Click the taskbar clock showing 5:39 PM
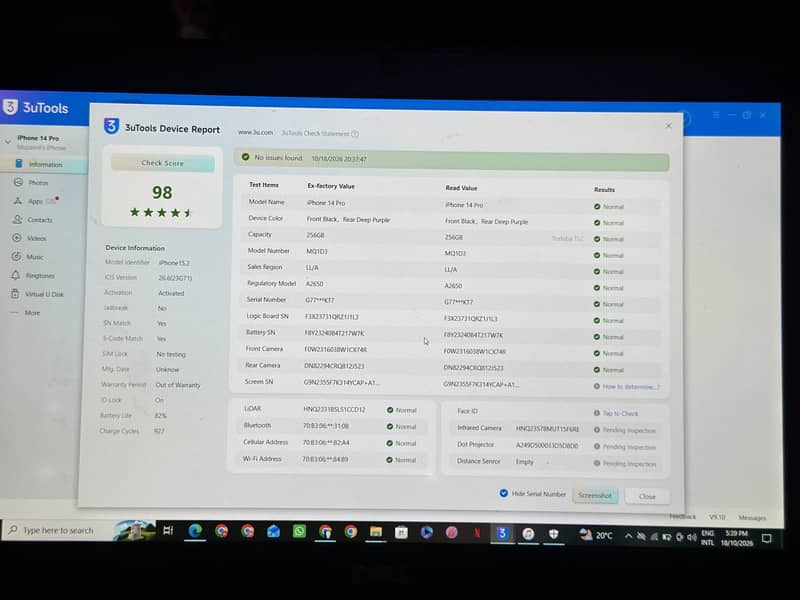Viewport: 800px width, 600px height. (x=737, y=538)
